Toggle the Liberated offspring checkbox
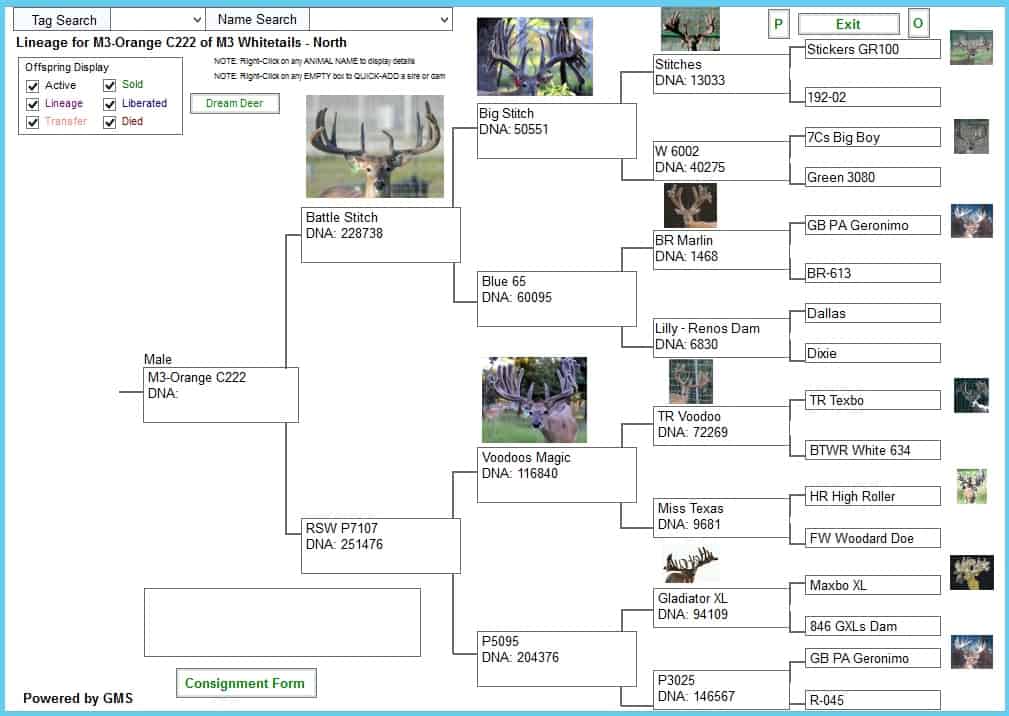1009x716 pixels. coord(110,104)
